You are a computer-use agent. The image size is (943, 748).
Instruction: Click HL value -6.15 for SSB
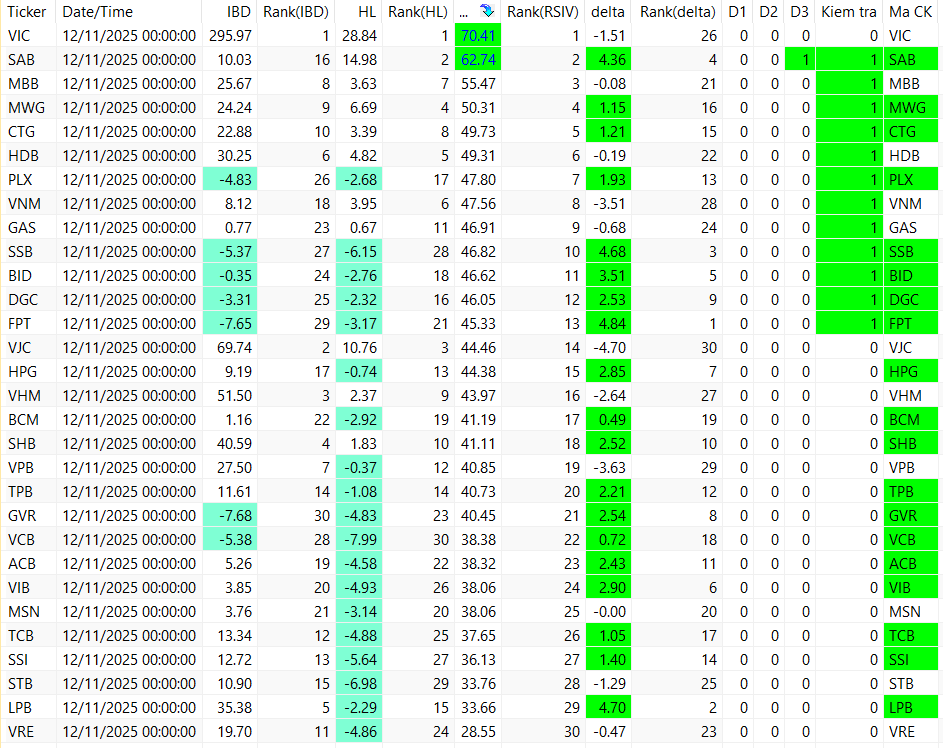359,252
